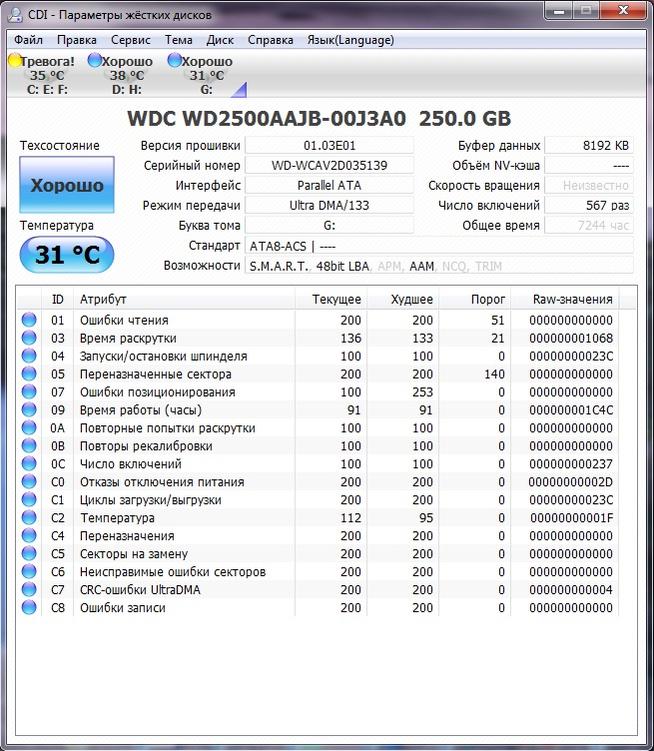Click the 8192 KB buffer size field

click(589, 146)
